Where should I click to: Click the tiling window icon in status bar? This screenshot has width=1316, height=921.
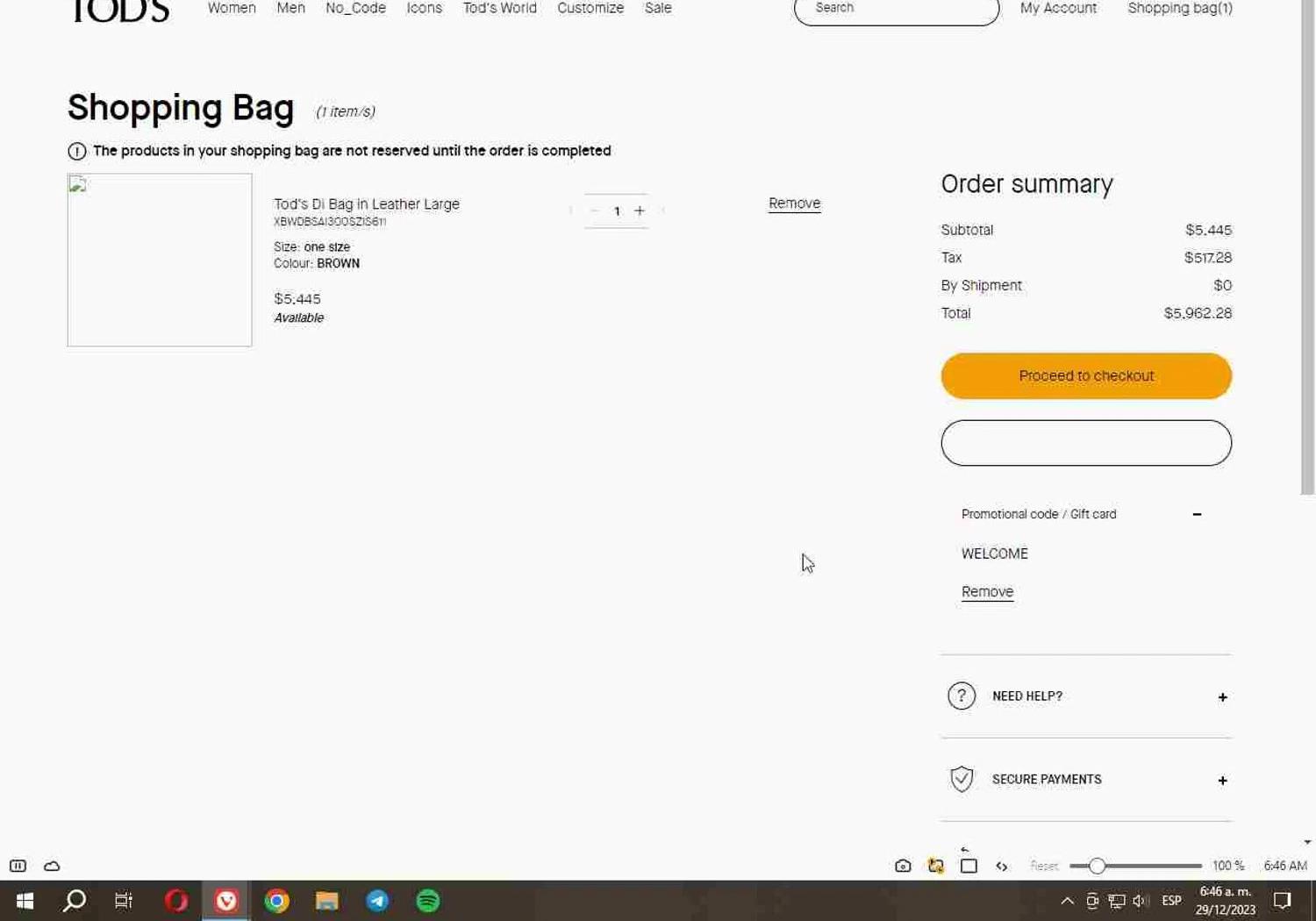969,866
